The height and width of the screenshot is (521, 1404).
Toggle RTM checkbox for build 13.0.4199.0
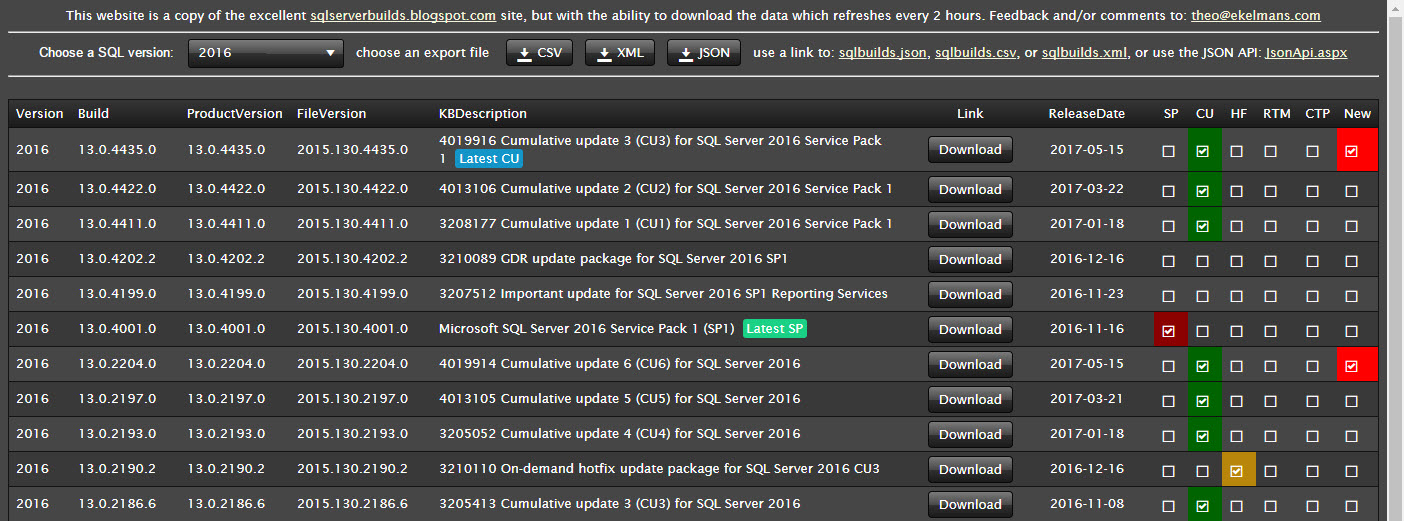(1271, 297)
